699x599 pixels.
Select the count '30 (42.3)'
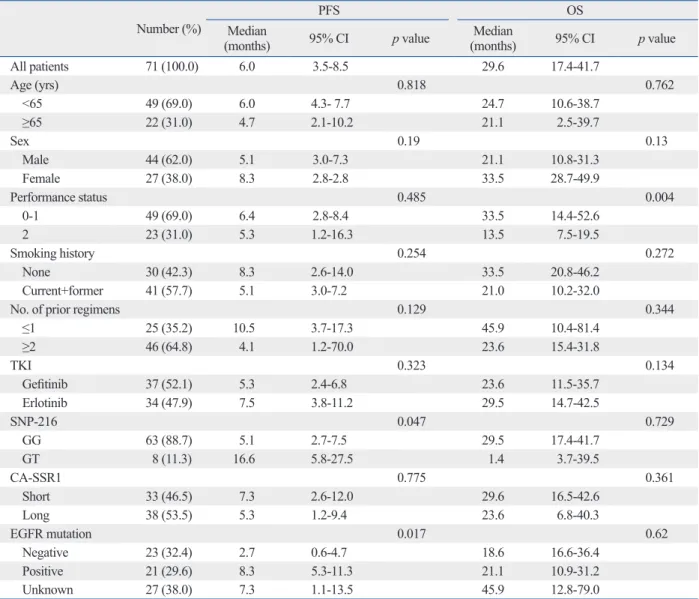pos(169,272)
